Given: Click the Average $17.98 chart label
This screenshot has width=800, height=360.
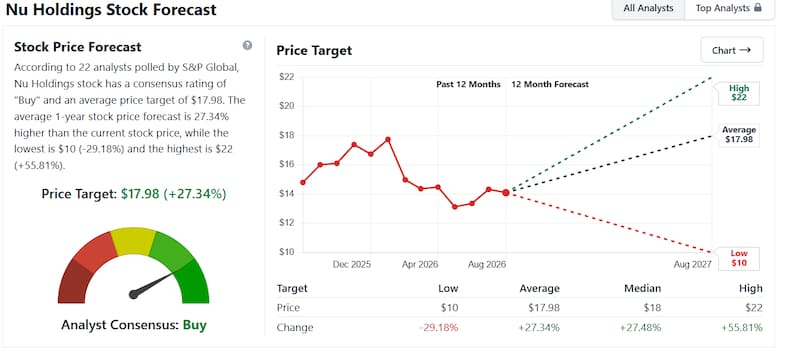Looking at the screenshot, I should [x=739, y=135].
